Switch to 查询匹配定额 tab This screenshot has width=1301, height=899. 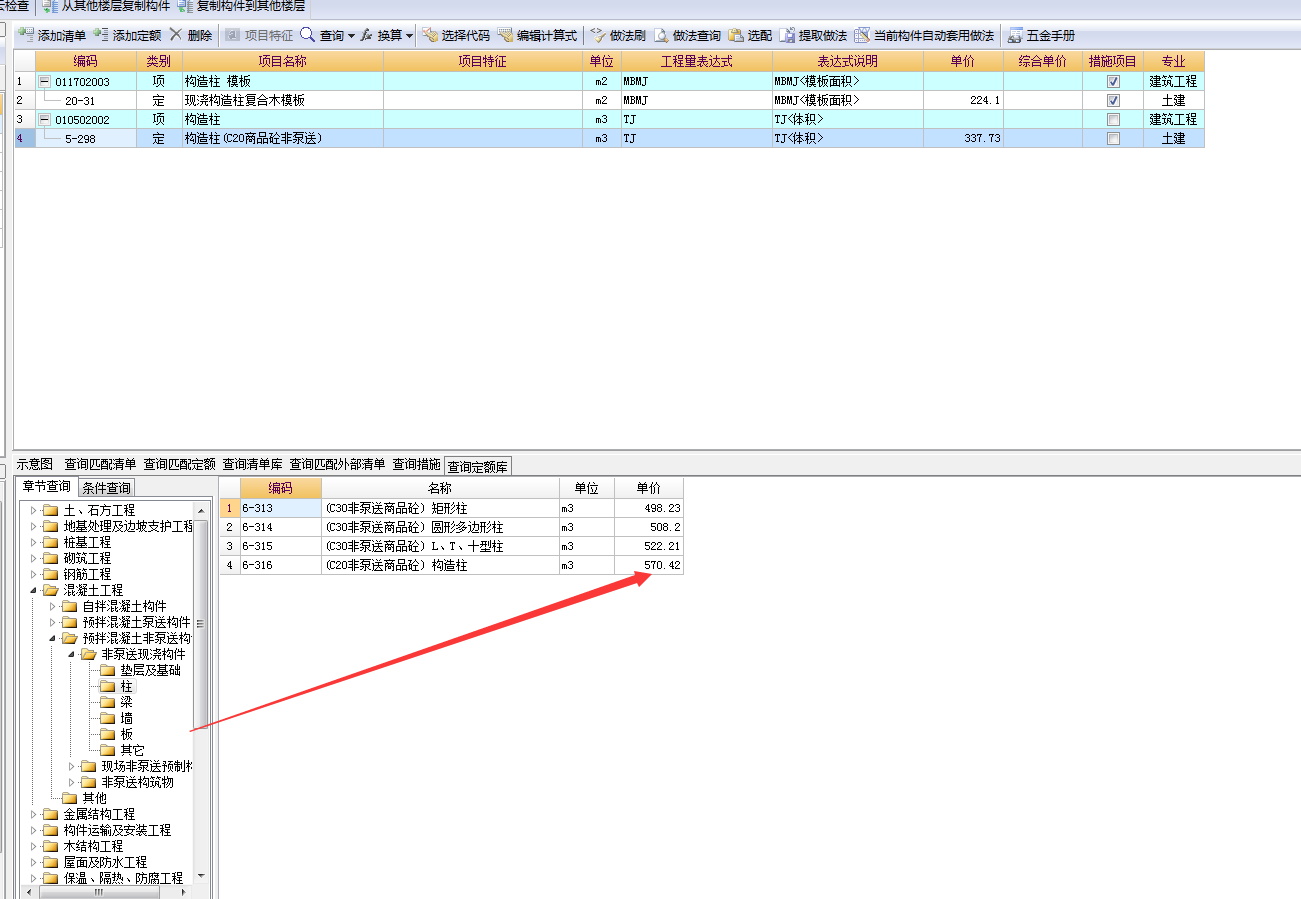pyautogui.click(x=180, y=464)
